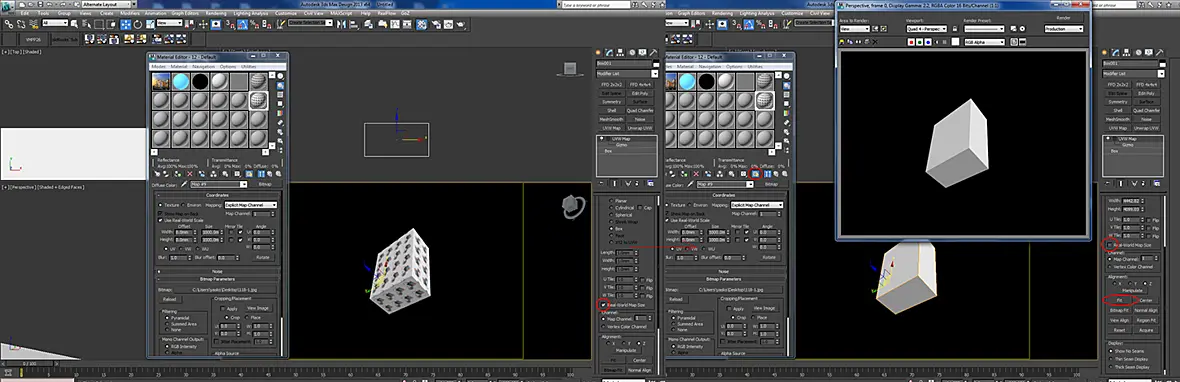Select Cylindrical mapping radio in left modifier panel
The height and width of the screenshot is (382, 1180).
click(x=611, y=208)
